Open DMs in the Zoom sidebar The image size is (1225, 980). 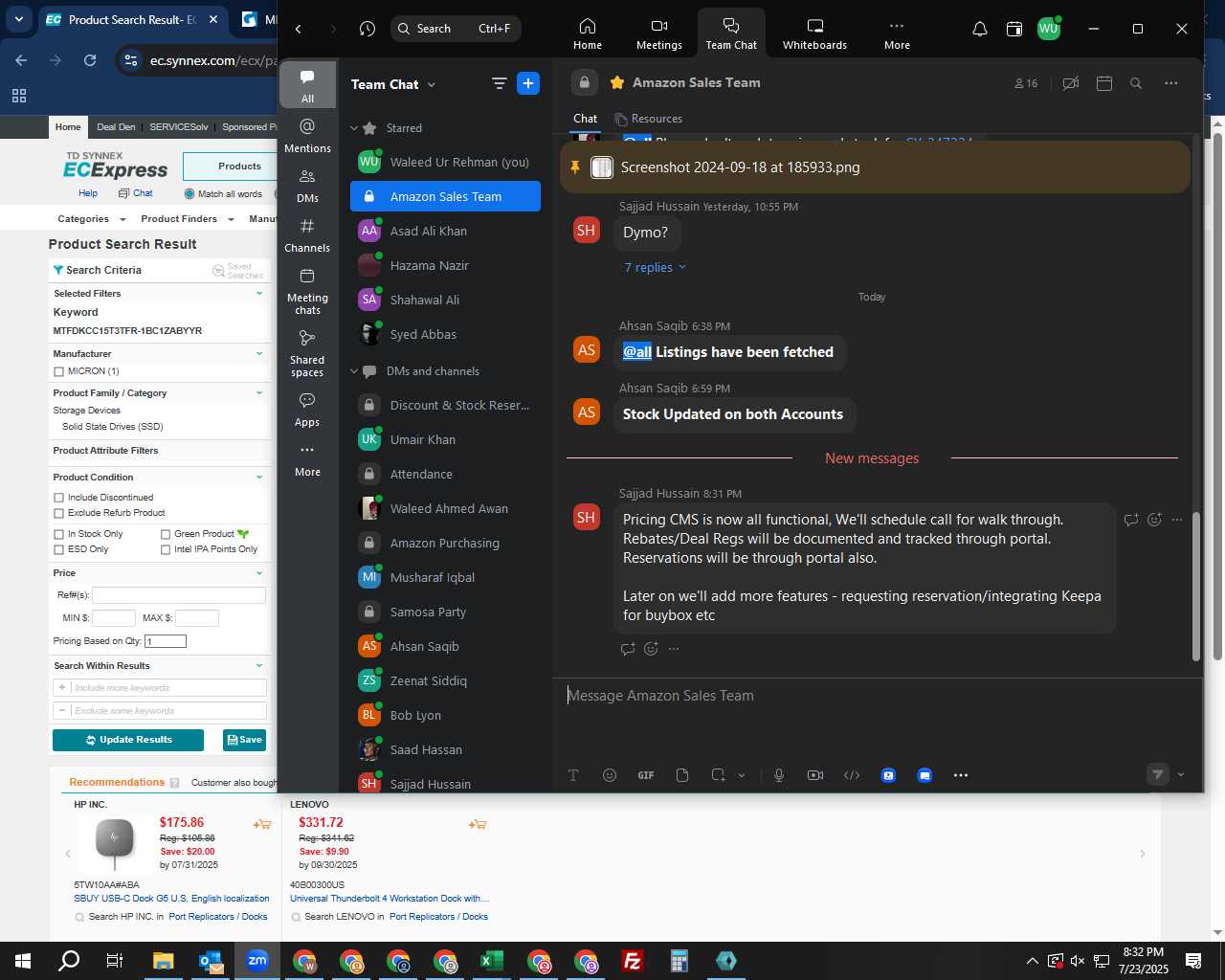click(x=307, y=186)
